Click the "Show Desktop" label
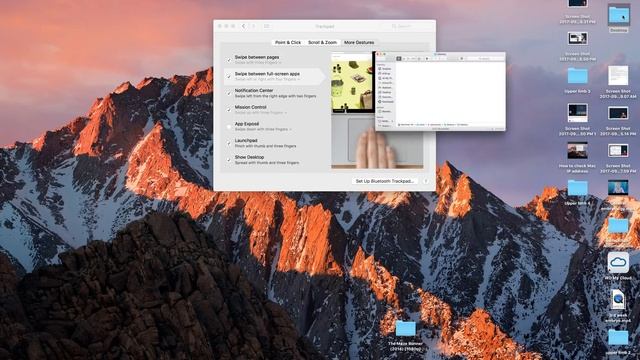 249,157
